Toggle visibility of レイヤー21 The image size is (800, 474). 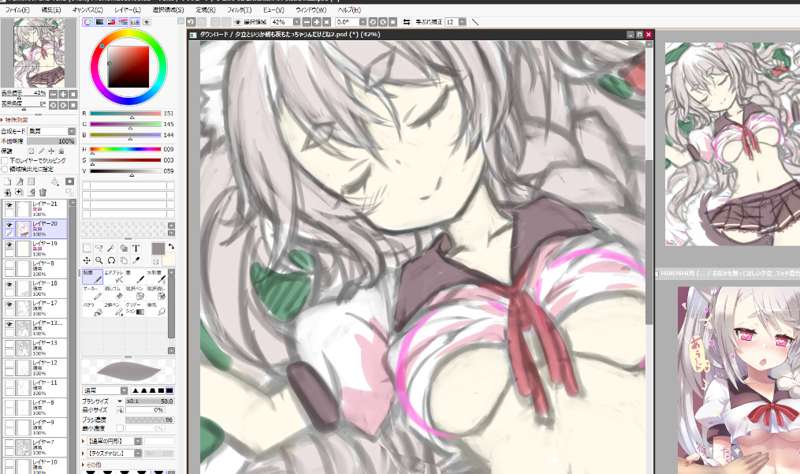click(x=9, y=206)
